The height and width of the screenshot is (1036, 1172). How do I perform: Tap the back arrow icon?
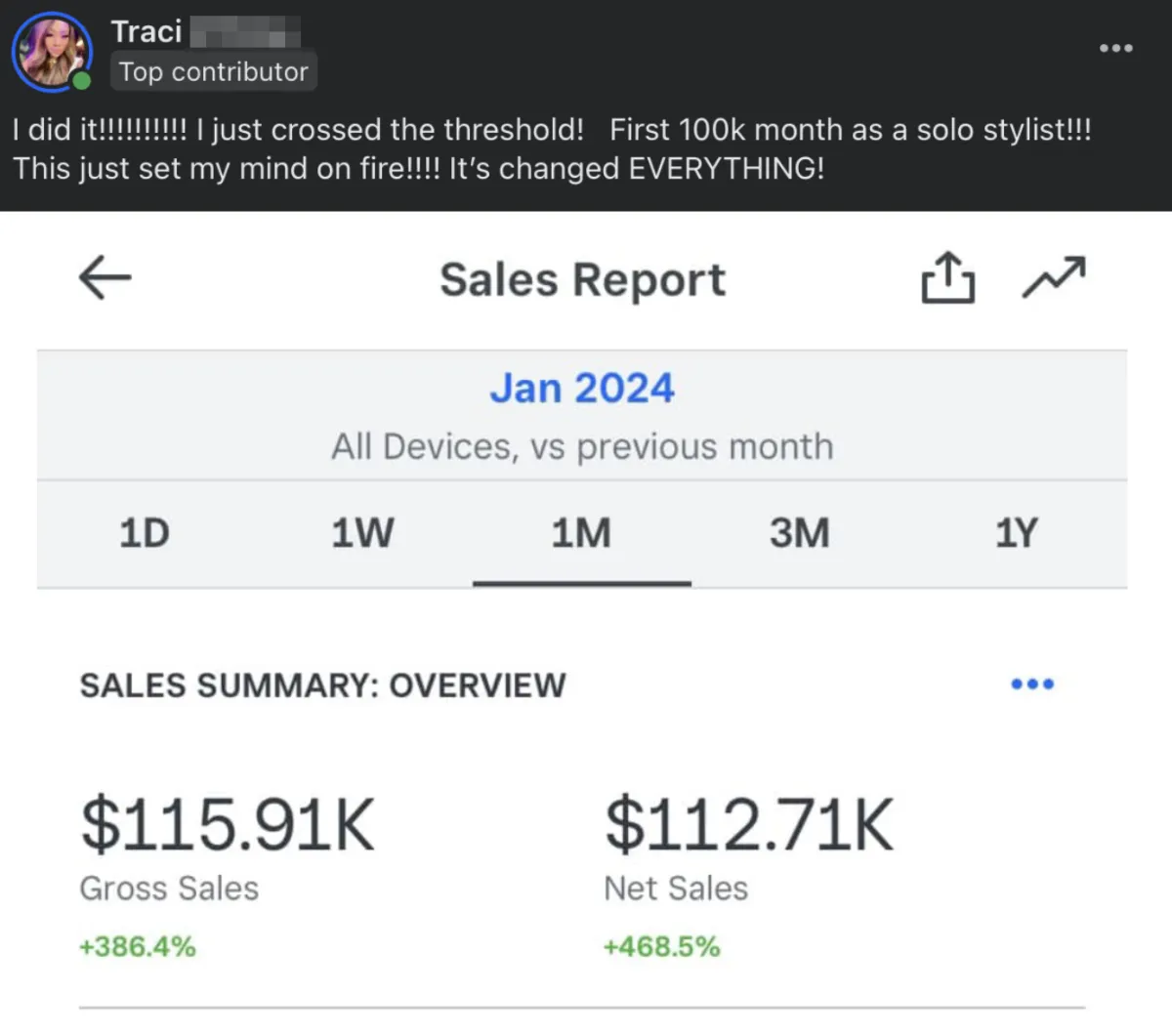click(105, 278)
